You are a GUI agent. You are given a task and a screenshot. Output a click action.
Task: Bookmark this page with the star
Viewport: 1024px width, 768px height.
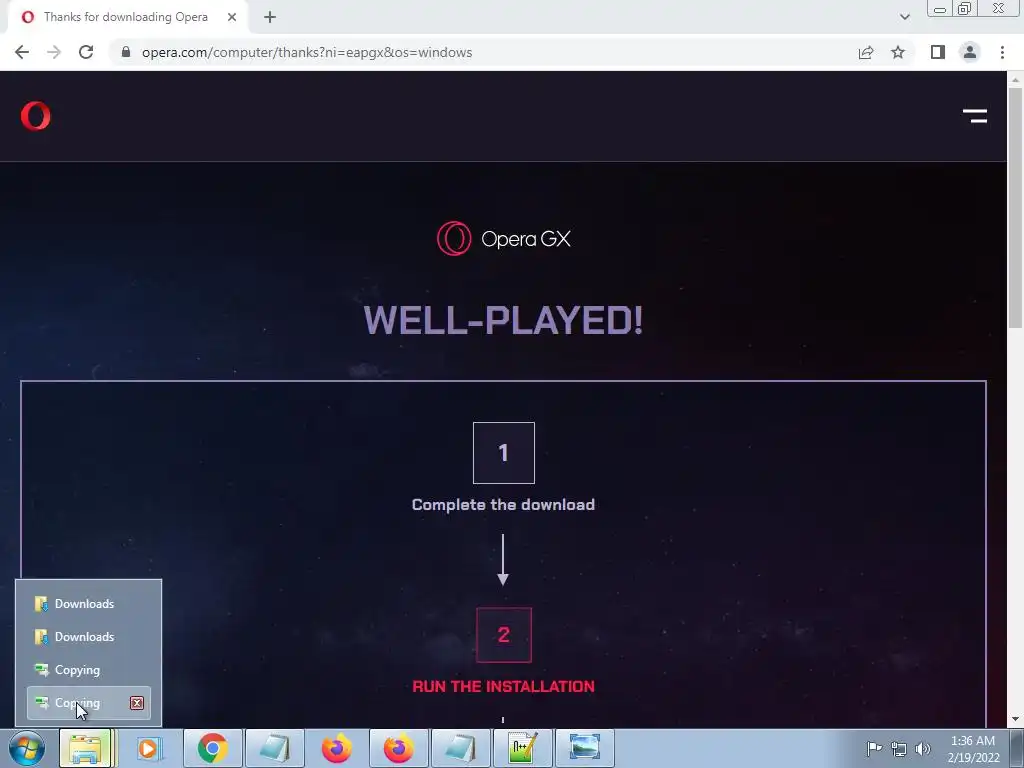pyautogui.click(x=898, y=52)
